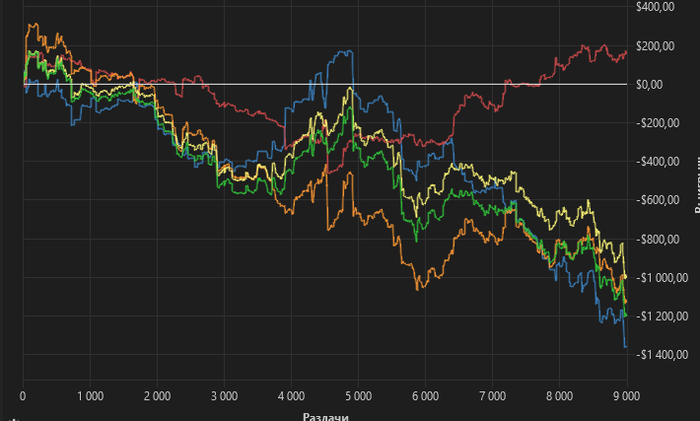Click the blue line's final point near -$1 400
700x421 pixels.
[x=625, y=346]
